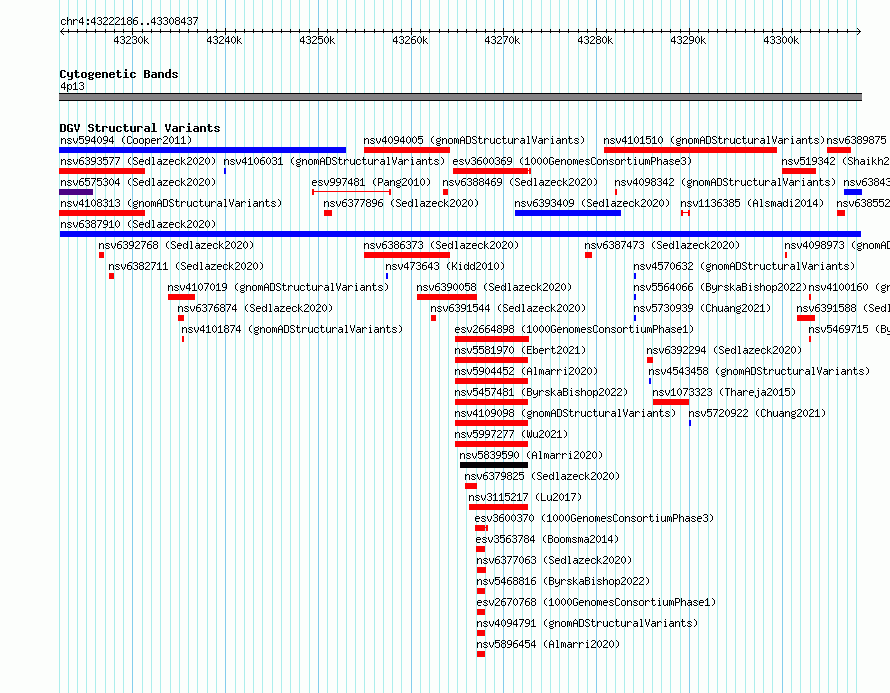This screenshot has width=890, height=693.
Task: Click the blue nsv6393409 variant bar
Action: [x=568, y=213]
